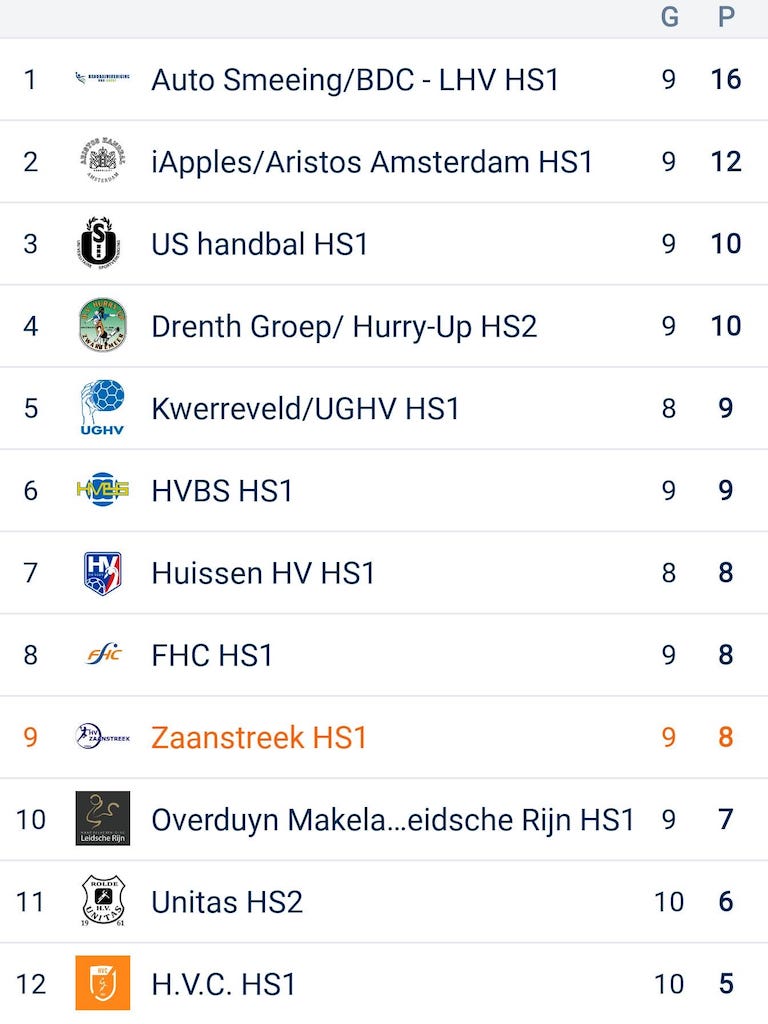
Task: Open the Auto Smeeing/BDC - LHV HS1 team
Action: [x=355, y=80]
